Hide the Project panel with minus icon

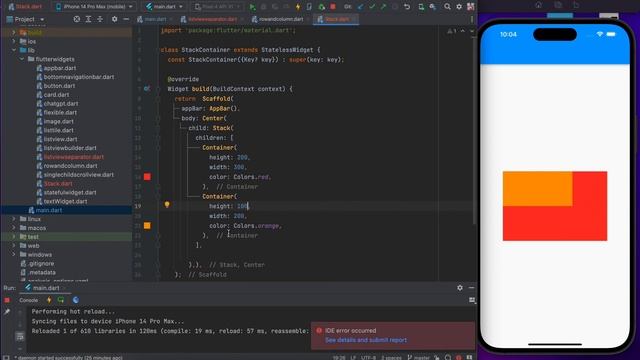tap(126, 19)
